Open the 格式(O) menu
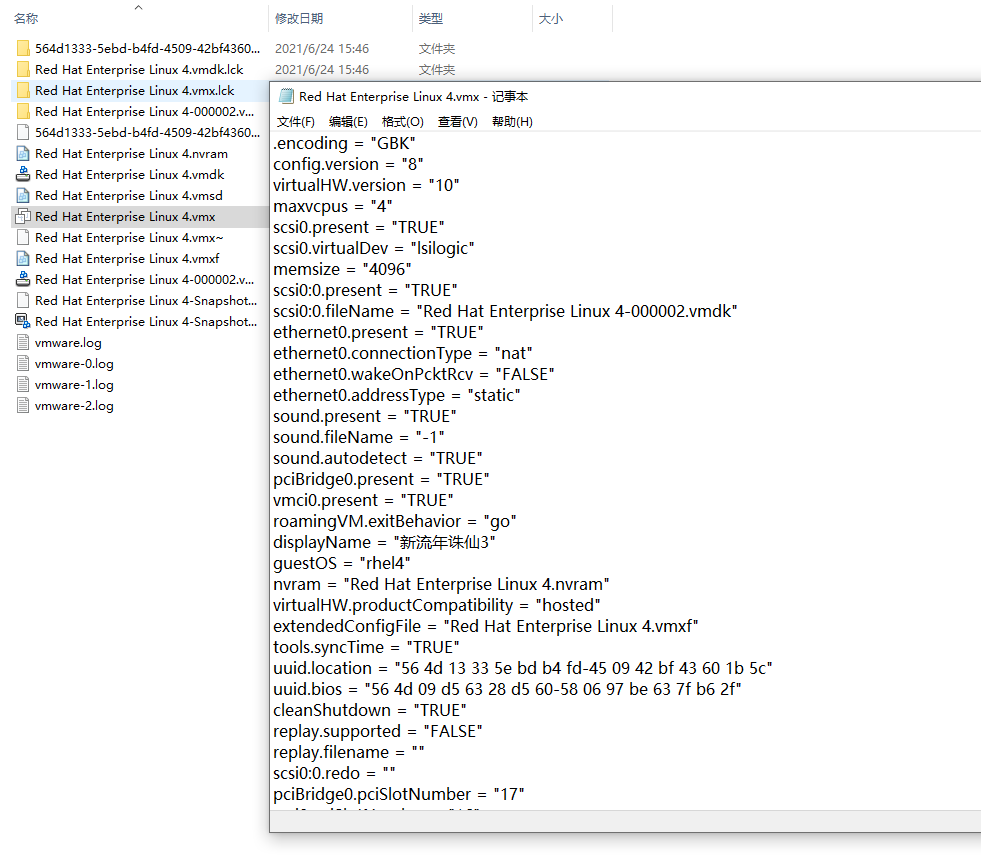Screen dimensions: 981x863 click(x=402, y=122)
